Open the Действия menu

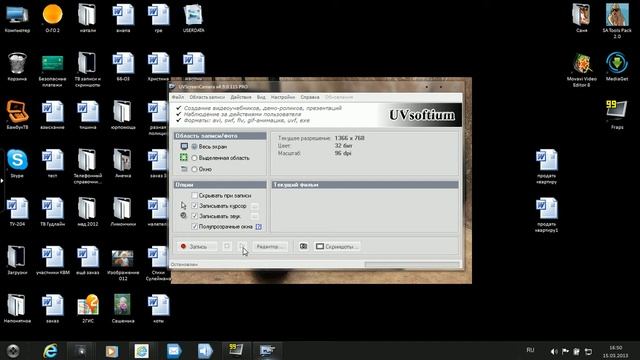tap(241, 97)
